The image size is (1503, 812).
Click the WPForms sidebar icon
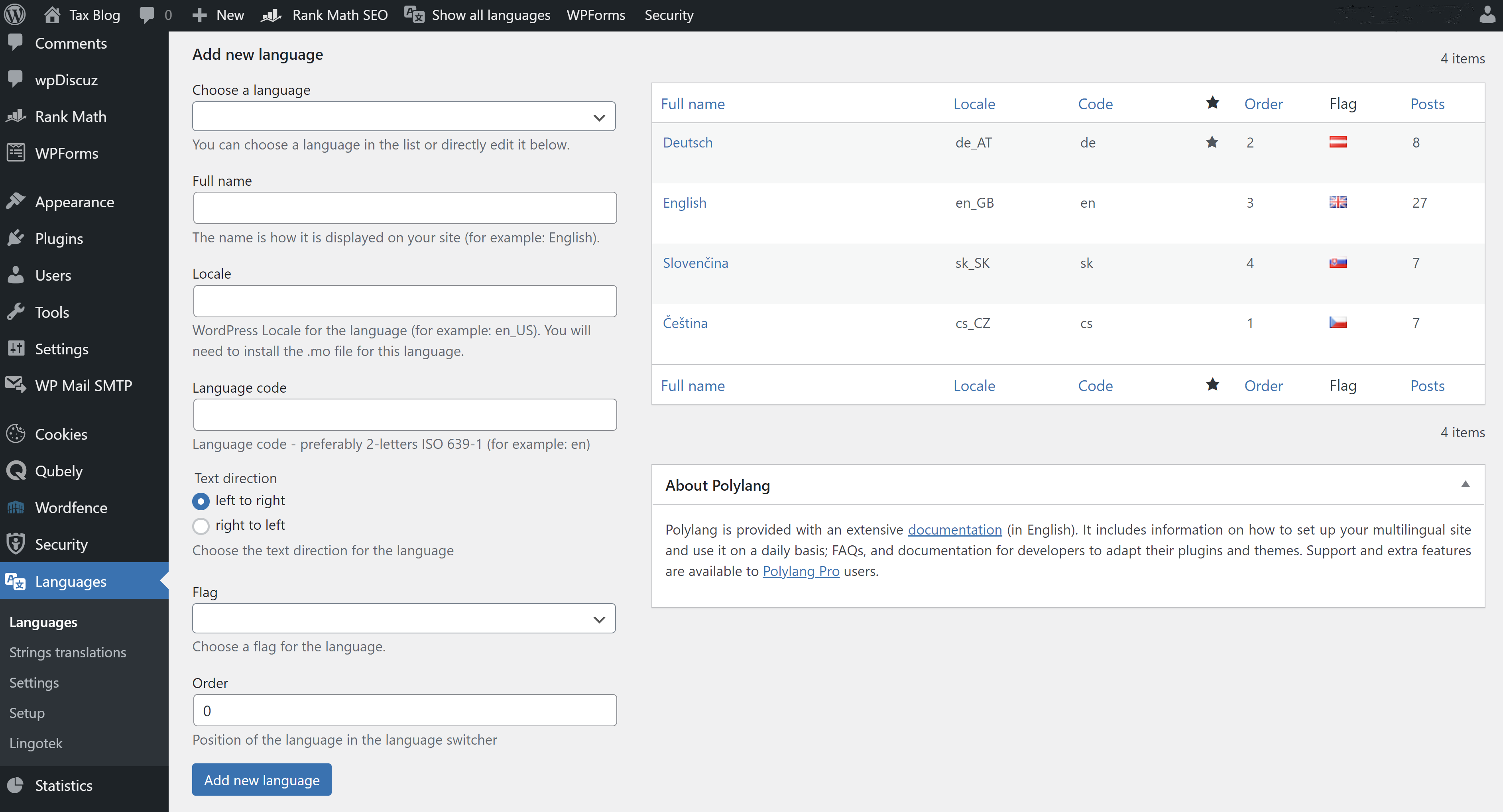tap(16, 152)
